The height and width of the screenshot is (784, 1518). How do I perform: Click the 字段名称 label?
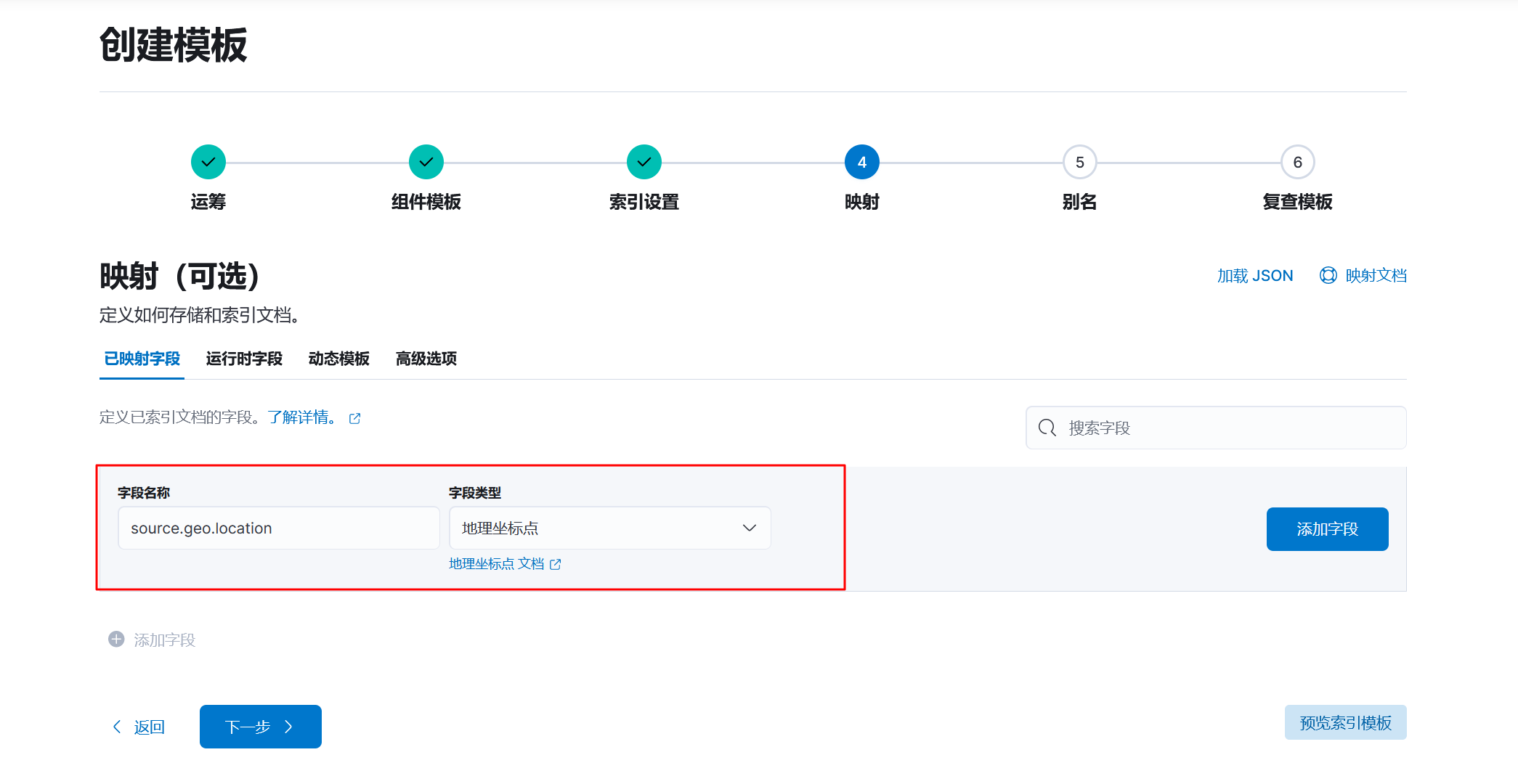point(144,493)
